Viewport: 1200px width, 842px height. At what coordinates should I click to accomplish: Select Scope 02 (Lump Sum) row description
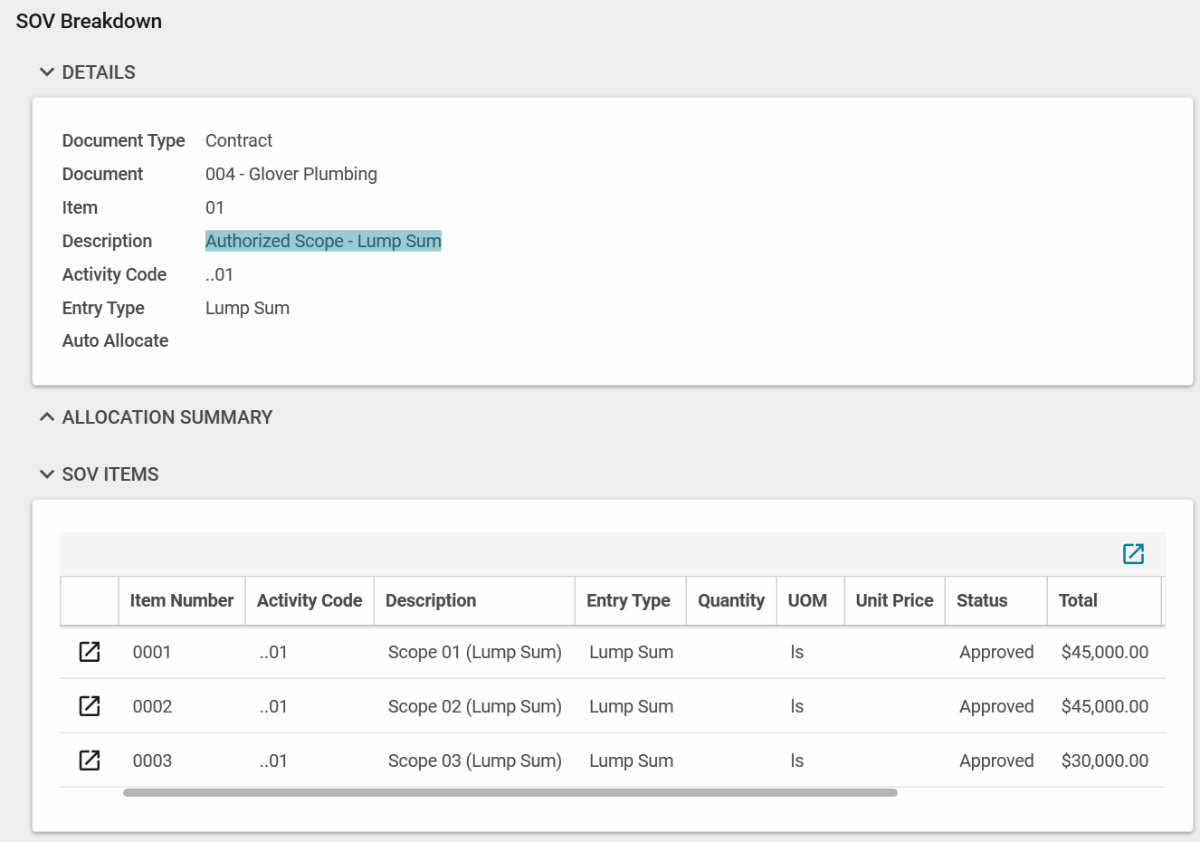[x=474, y=706]
